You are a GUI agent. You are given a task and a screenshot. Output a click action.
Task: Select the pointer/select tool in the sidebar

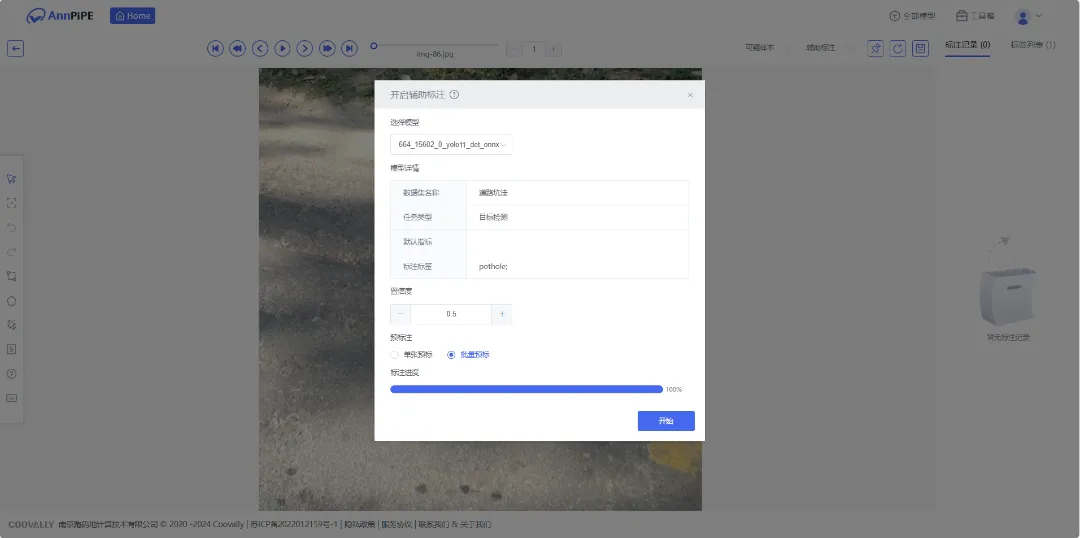pyautogui.click(x=11, y=178)
